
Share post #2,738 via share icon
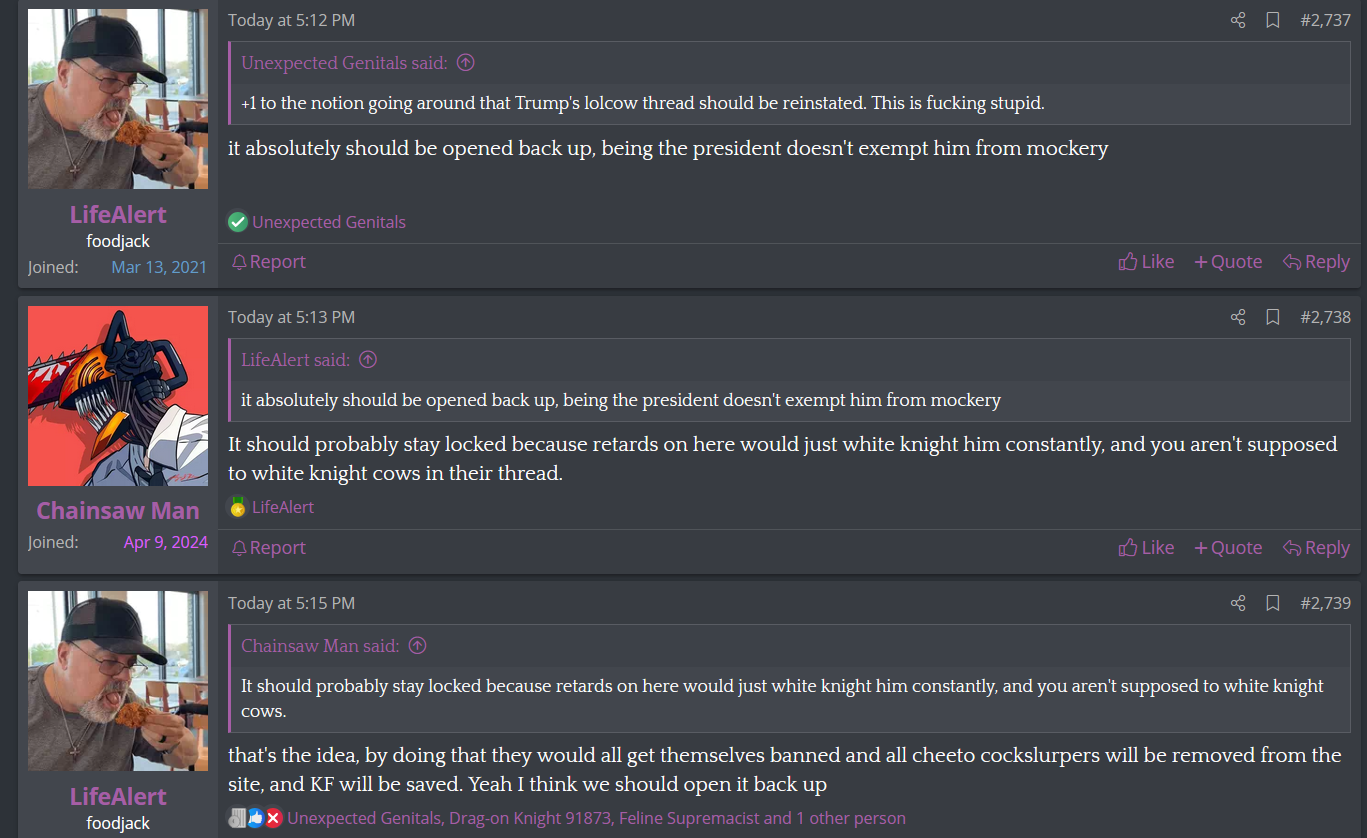coord(1238,317)
